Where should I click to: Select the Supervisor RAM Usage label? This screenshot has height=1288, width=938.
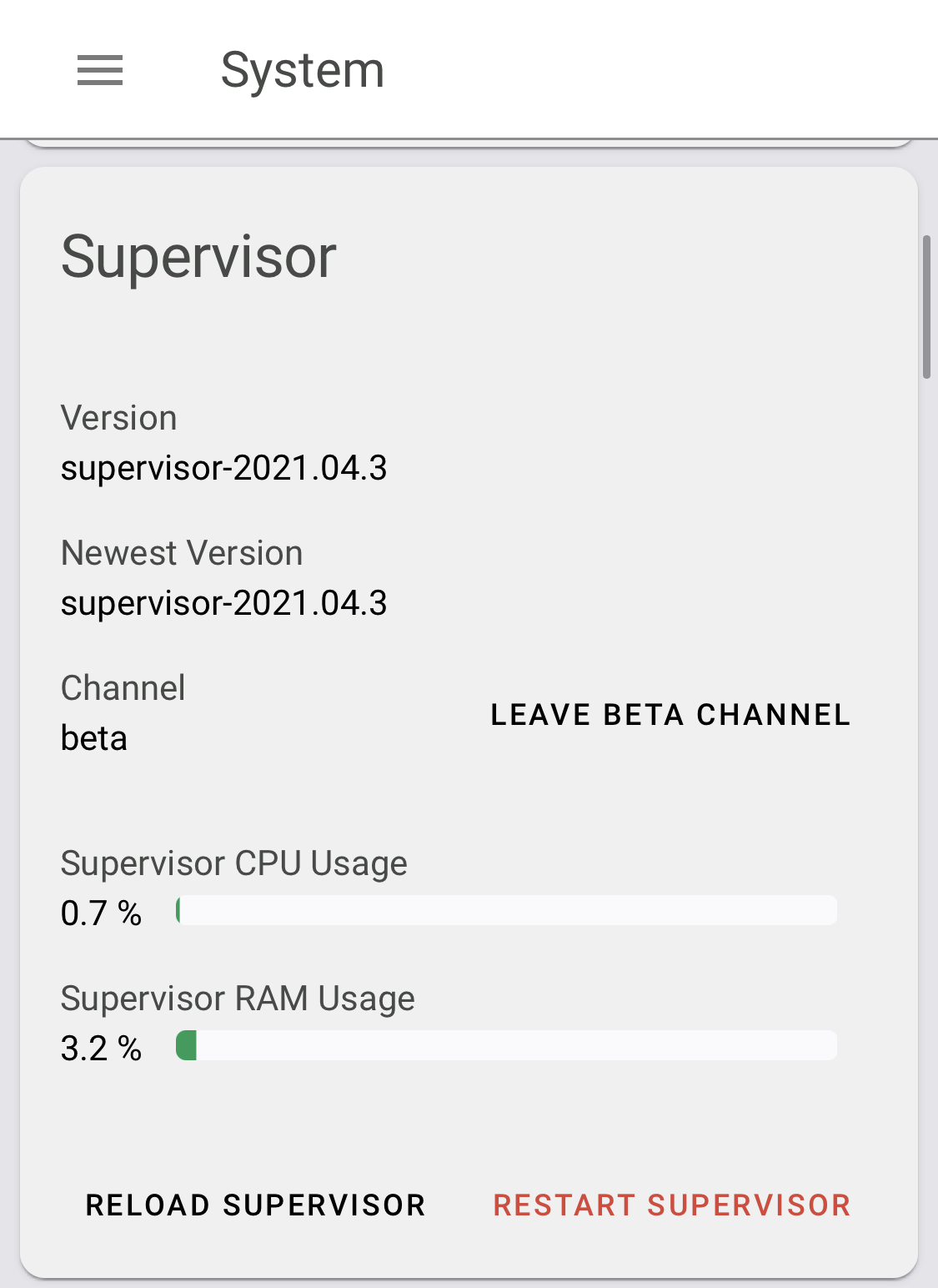tap(237, 998)
